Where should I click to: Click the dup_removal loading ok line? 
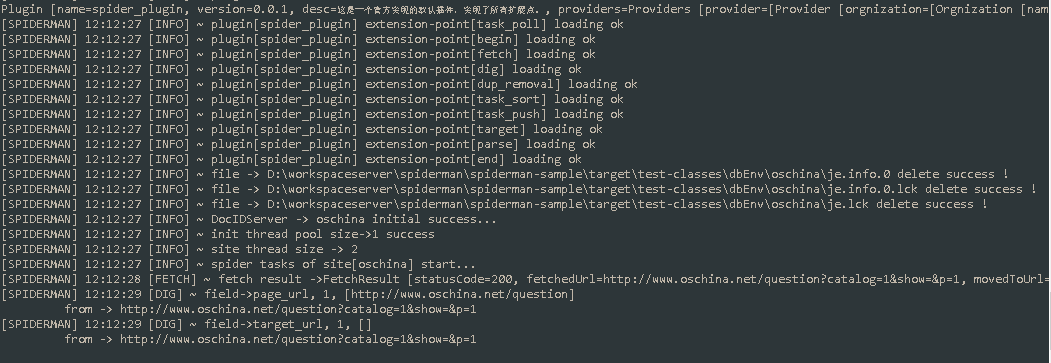[x=319, y=84]
